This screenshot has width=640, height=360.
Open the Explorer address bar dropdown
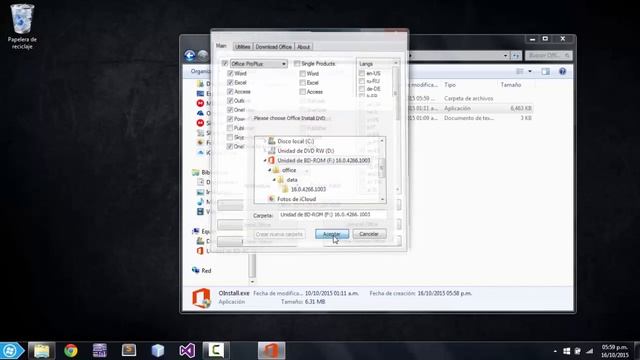click(x=506, y=56)
